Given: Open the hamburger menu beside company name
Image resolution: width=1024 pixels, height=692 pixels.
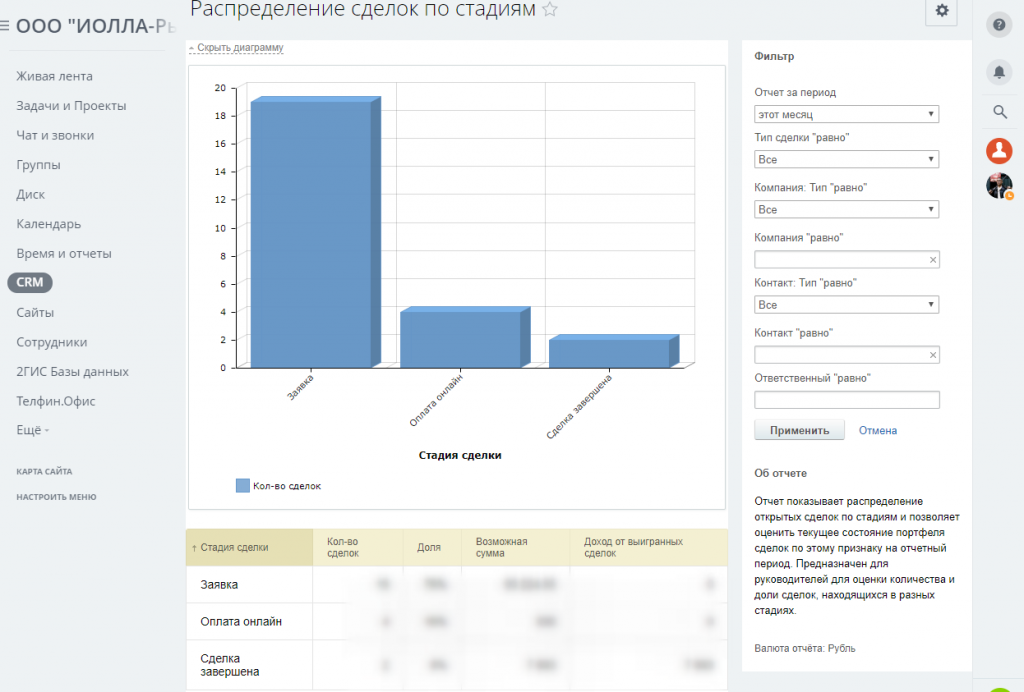Looking at the screenshot, I should [4, 26].
